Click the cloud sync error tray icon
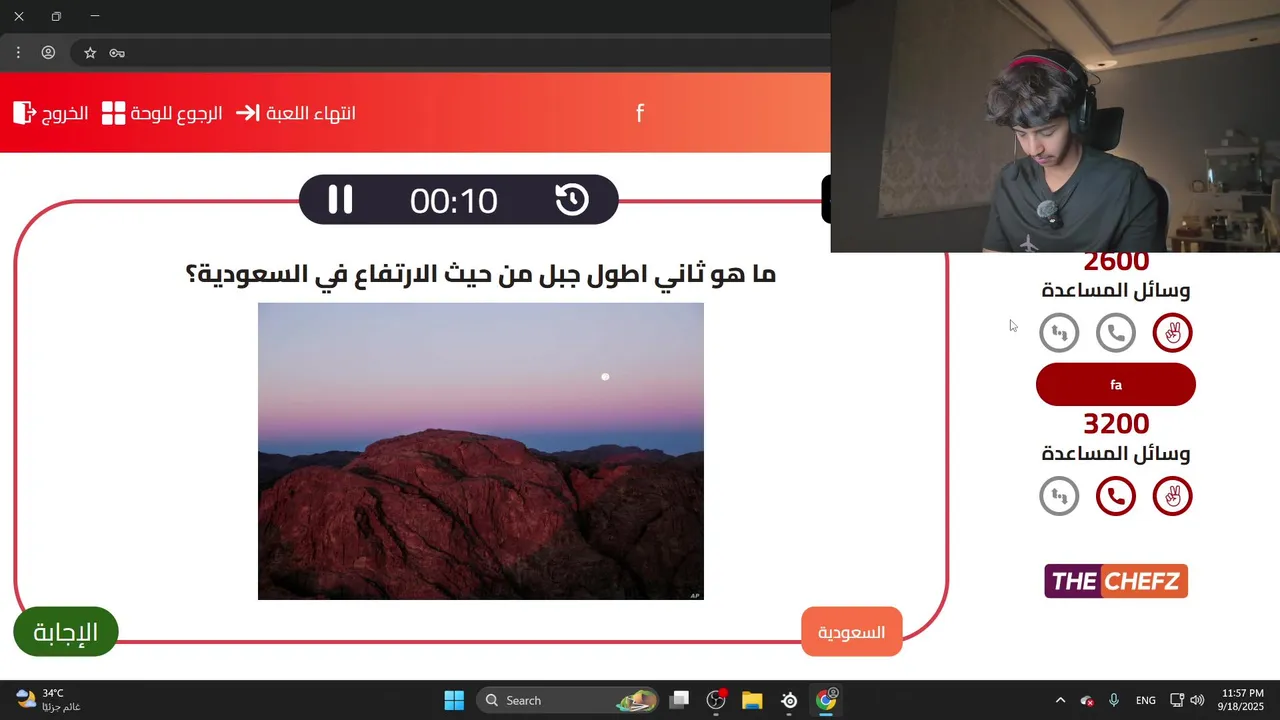The width and height of the screenshot is (1280, 720). pyautogui.click(x=1087, y=700)
